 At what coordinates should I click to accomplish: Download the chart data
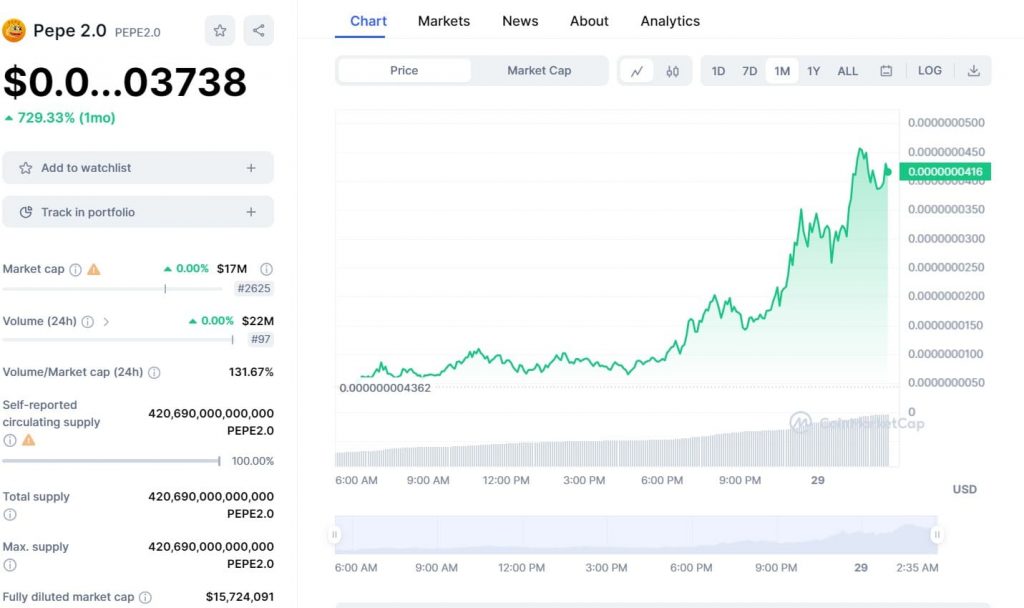pos(974,70)
